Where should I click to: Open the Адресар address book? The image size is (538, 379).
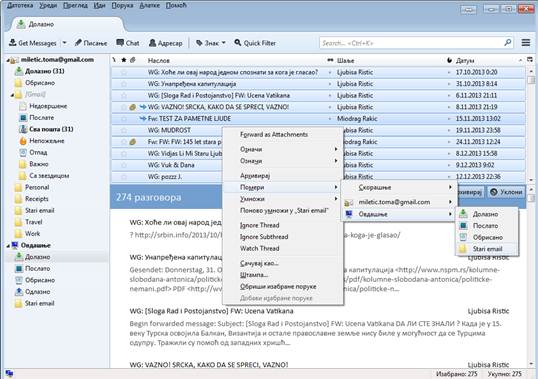165,43
